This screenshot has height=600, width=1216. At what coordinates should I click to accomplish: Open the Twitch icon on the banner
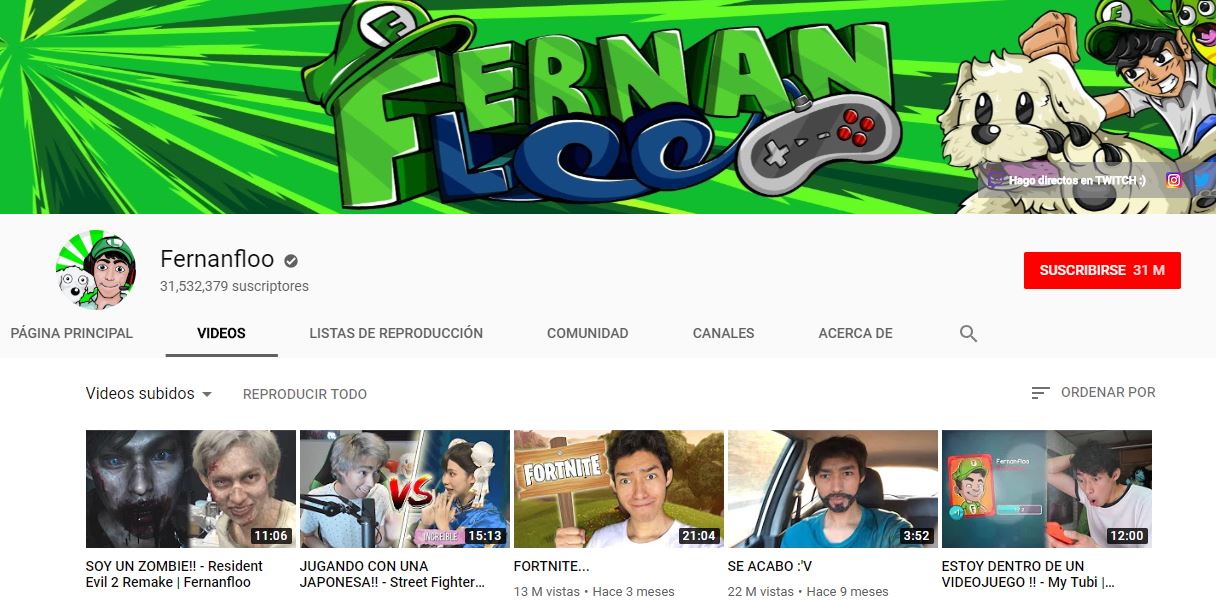[x=996, y=180]
